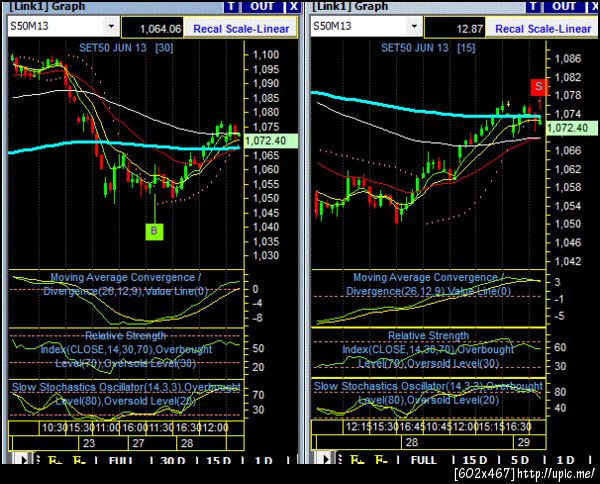
Task: Click the T button in left graph window
Action: click(231, 6)
